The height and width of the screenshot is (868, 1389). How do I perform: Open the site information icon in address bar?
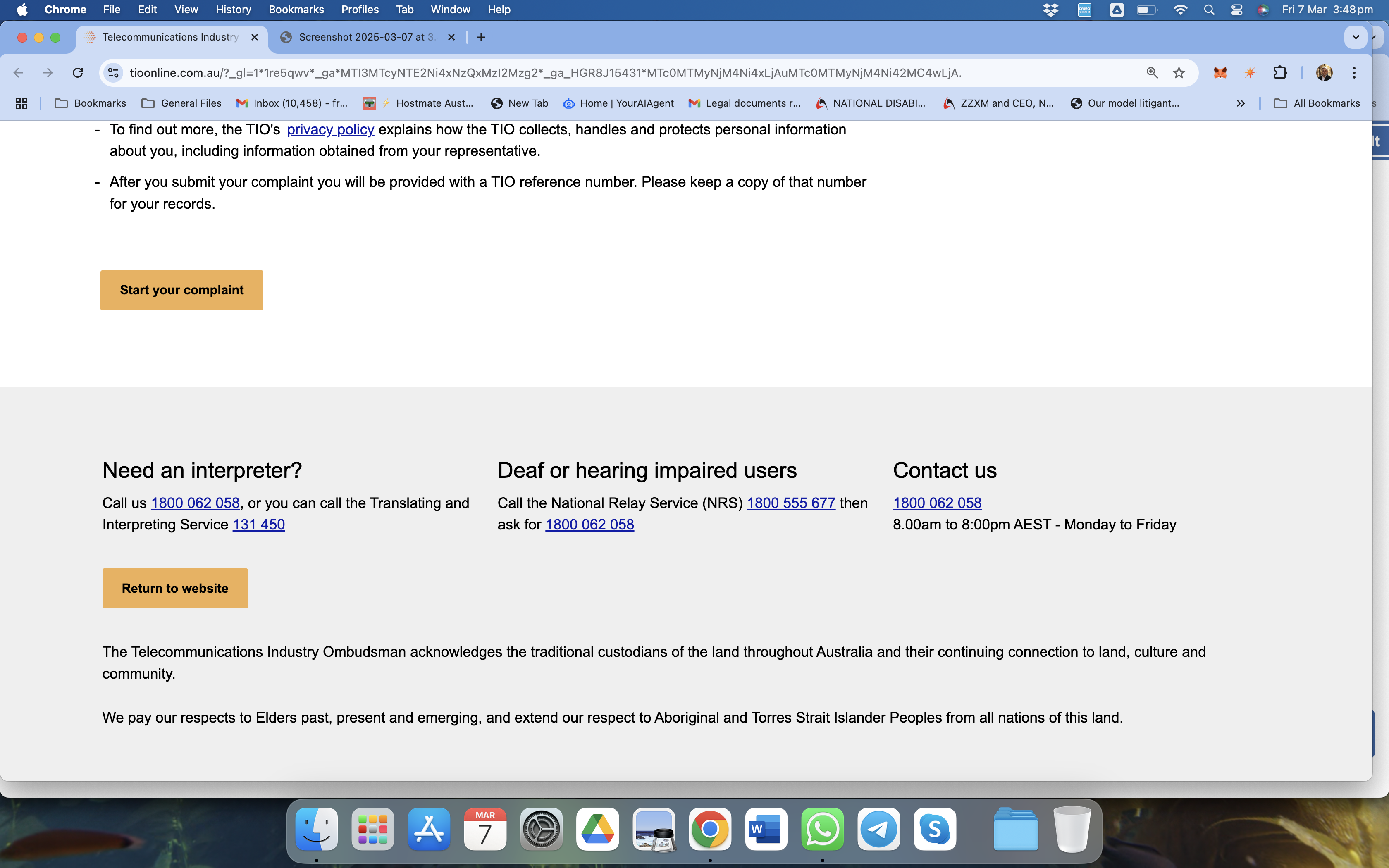tap(113, 73)
